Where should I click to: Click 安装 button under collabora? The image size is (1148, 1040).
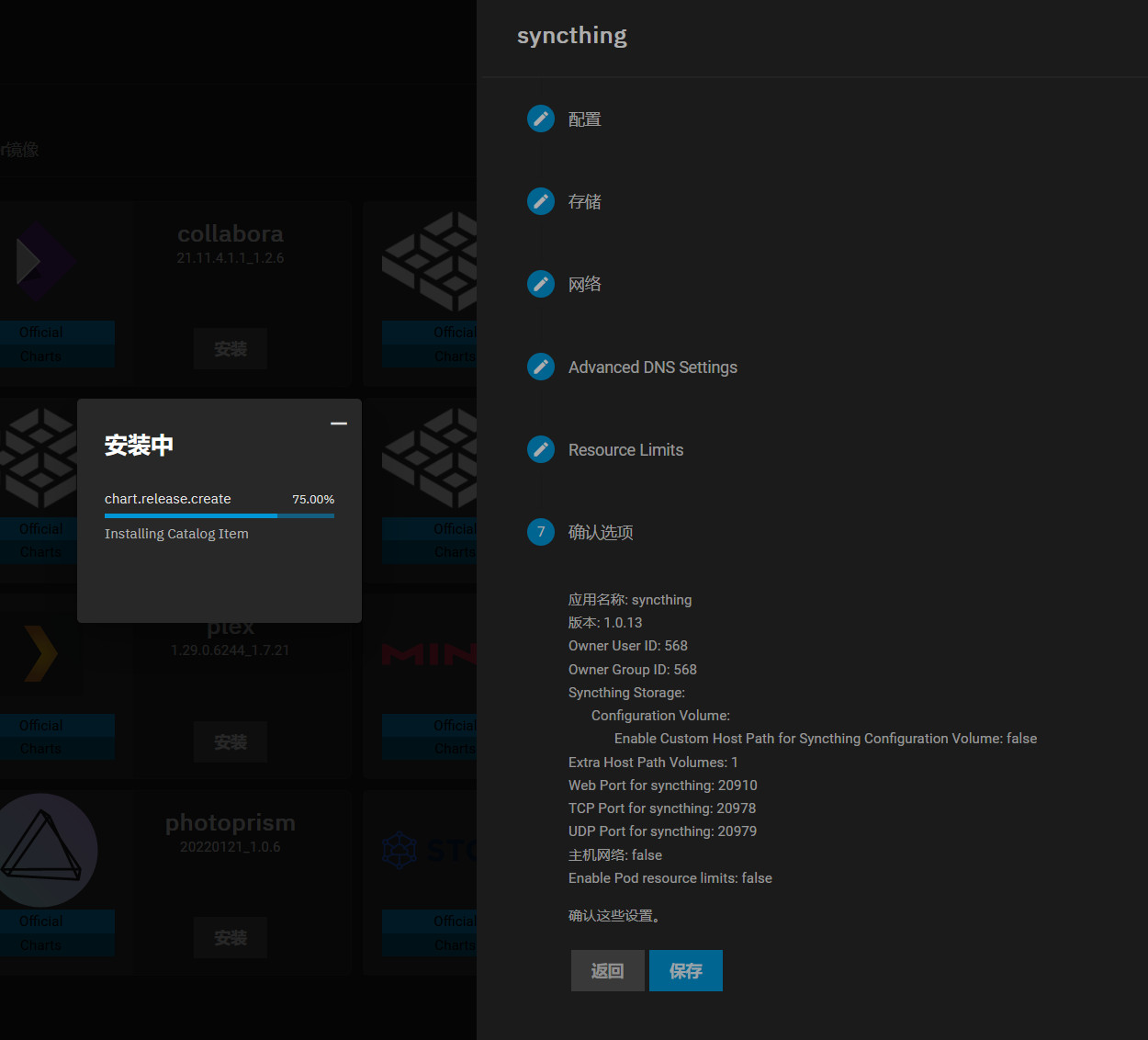tap(231, 349)
